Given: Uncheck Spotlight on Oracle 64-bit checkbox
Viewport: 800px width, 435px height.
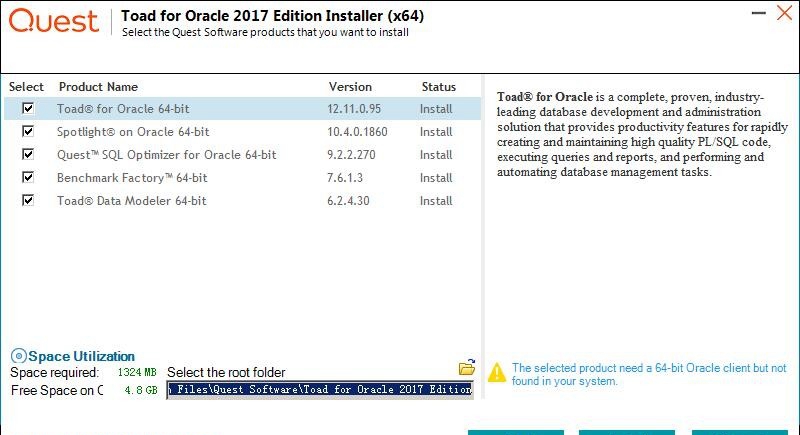Looking at the screenshot, I should (28, 132).
